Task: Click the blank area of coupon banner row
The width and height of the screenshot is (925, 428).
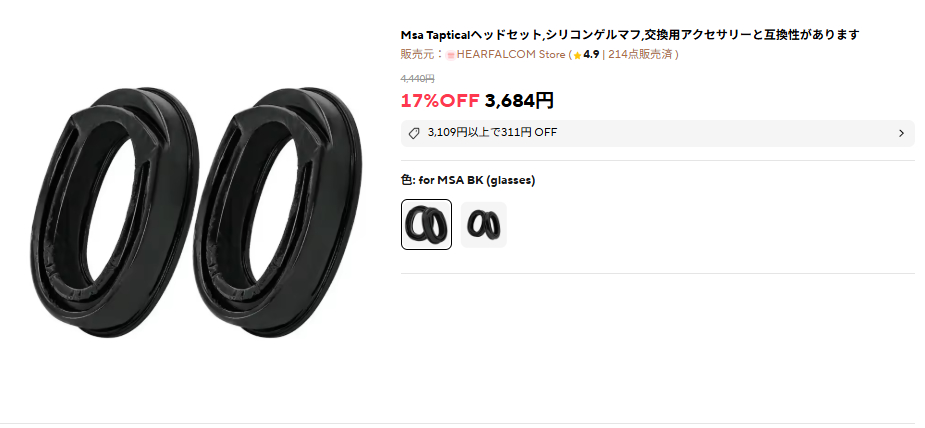Action: coord(726,133)
